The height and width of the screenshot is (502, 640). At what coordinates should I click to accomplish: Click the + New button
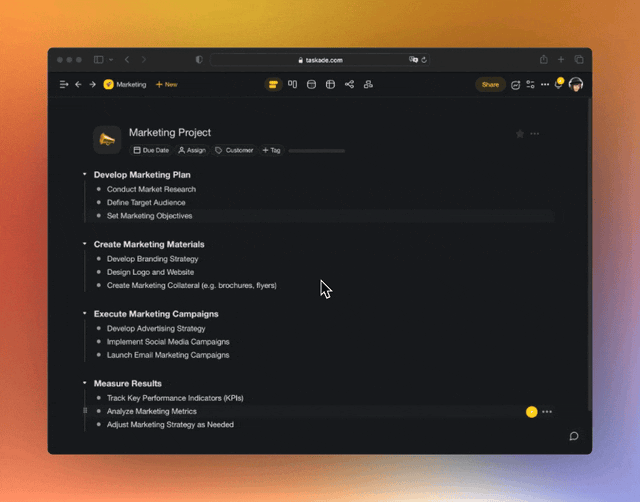(x=167, y=84)
